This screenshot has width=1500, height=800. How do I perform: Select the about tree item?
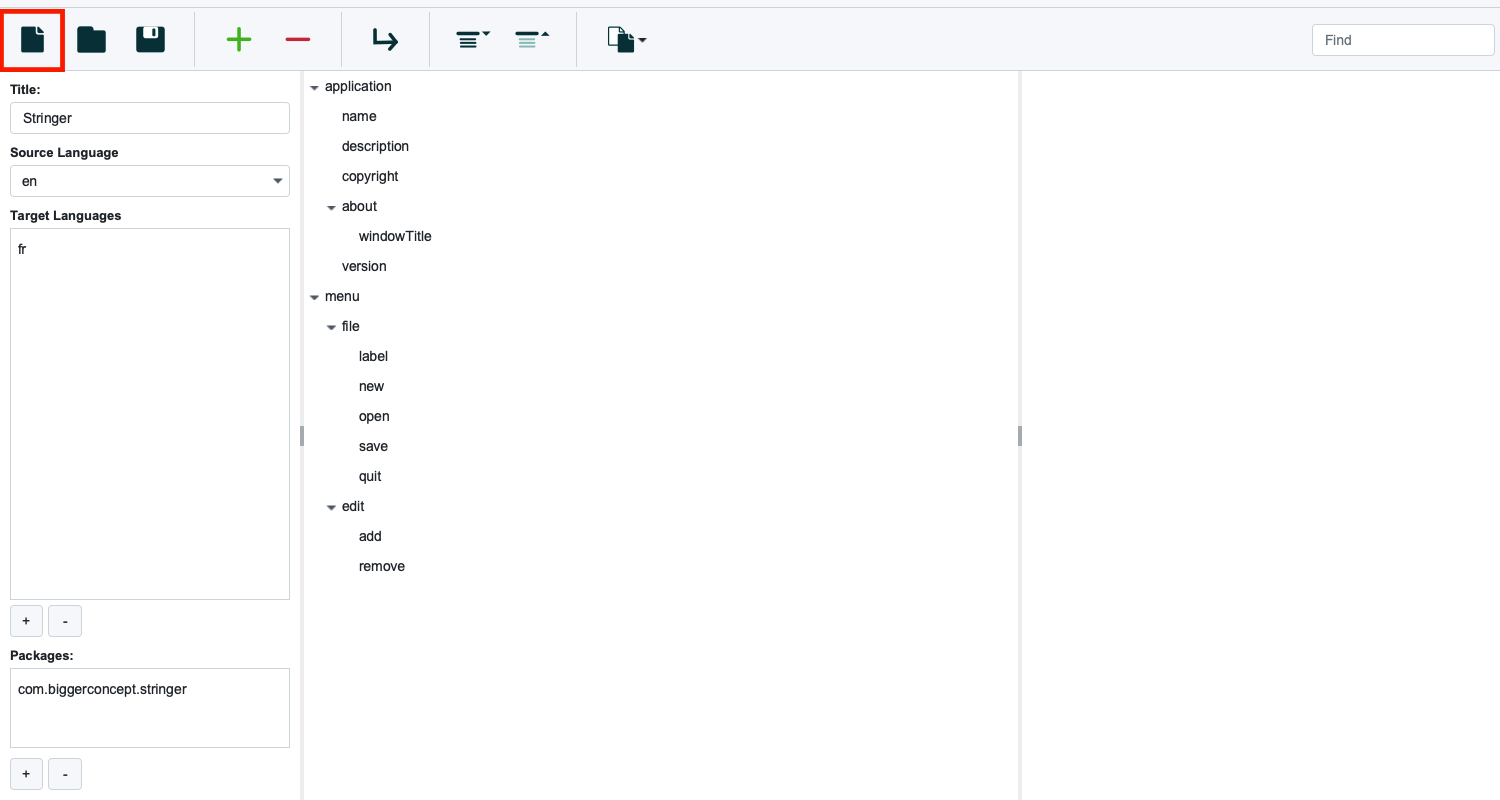[359, 206]
